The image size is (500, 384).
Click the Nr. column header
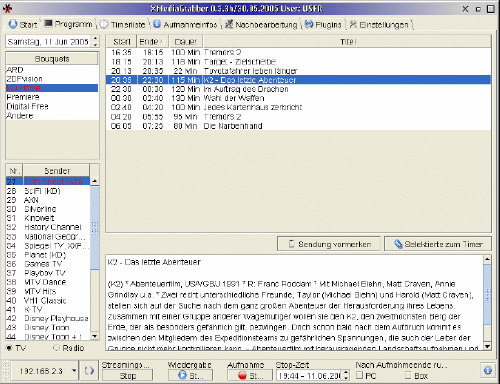tap(14, 171)
